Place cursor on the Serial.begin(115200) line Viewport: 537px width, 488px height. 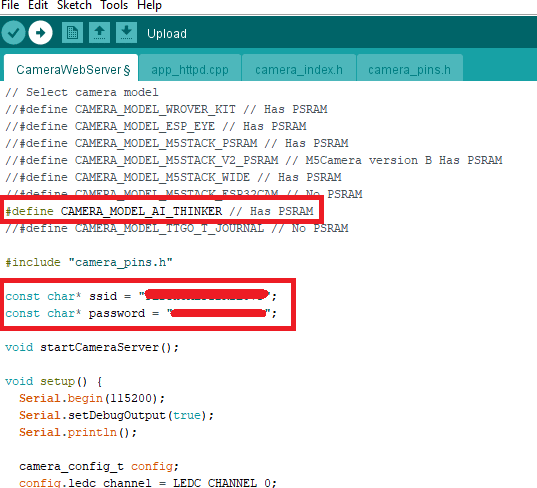[92, 398]
